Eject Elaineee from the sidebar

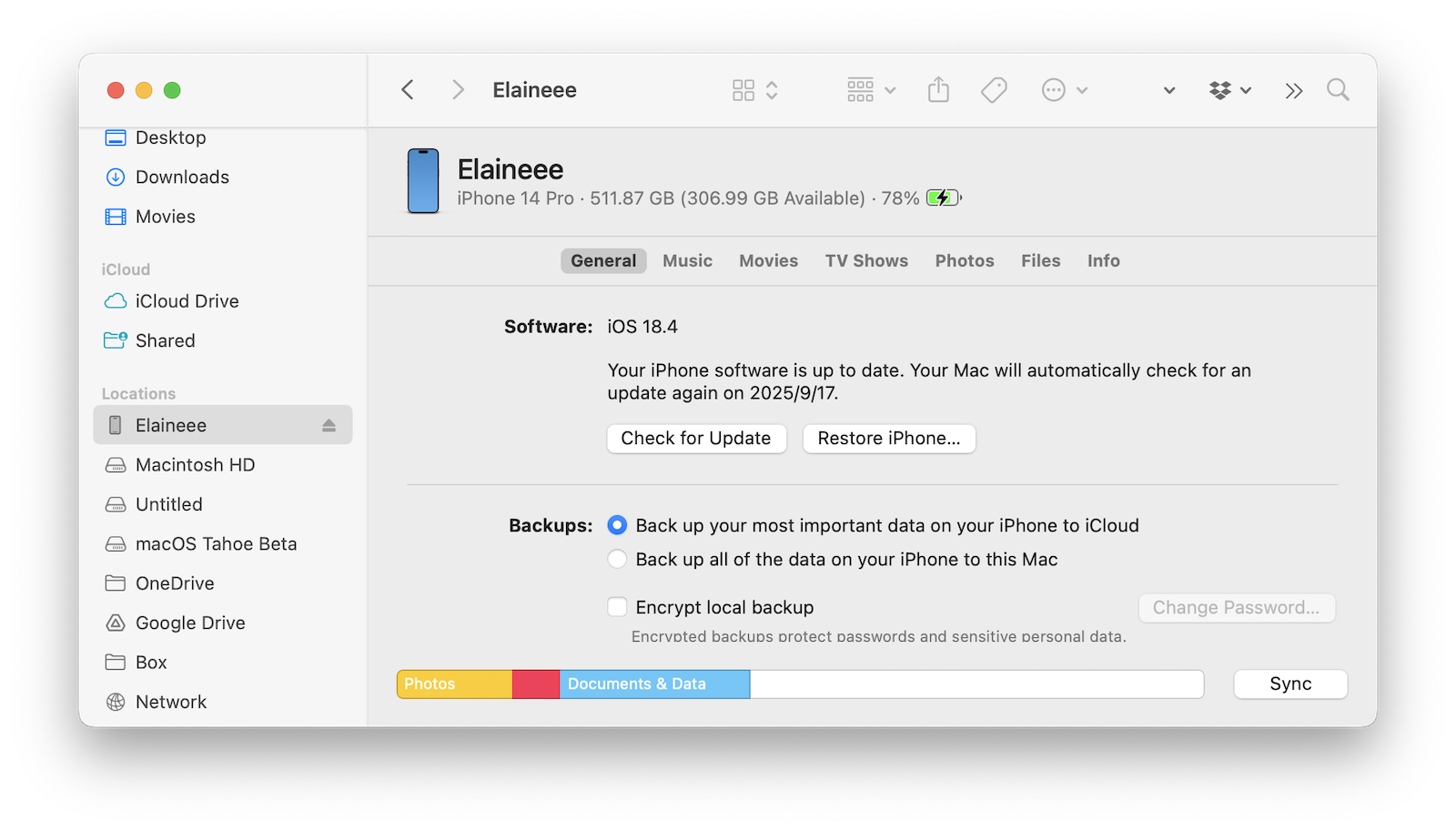(329, 425)
